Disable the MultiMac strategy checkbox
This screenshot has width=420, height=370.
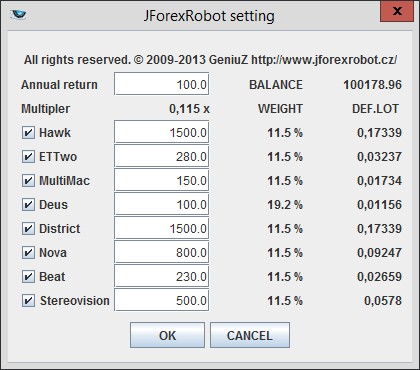pos(28,181)
